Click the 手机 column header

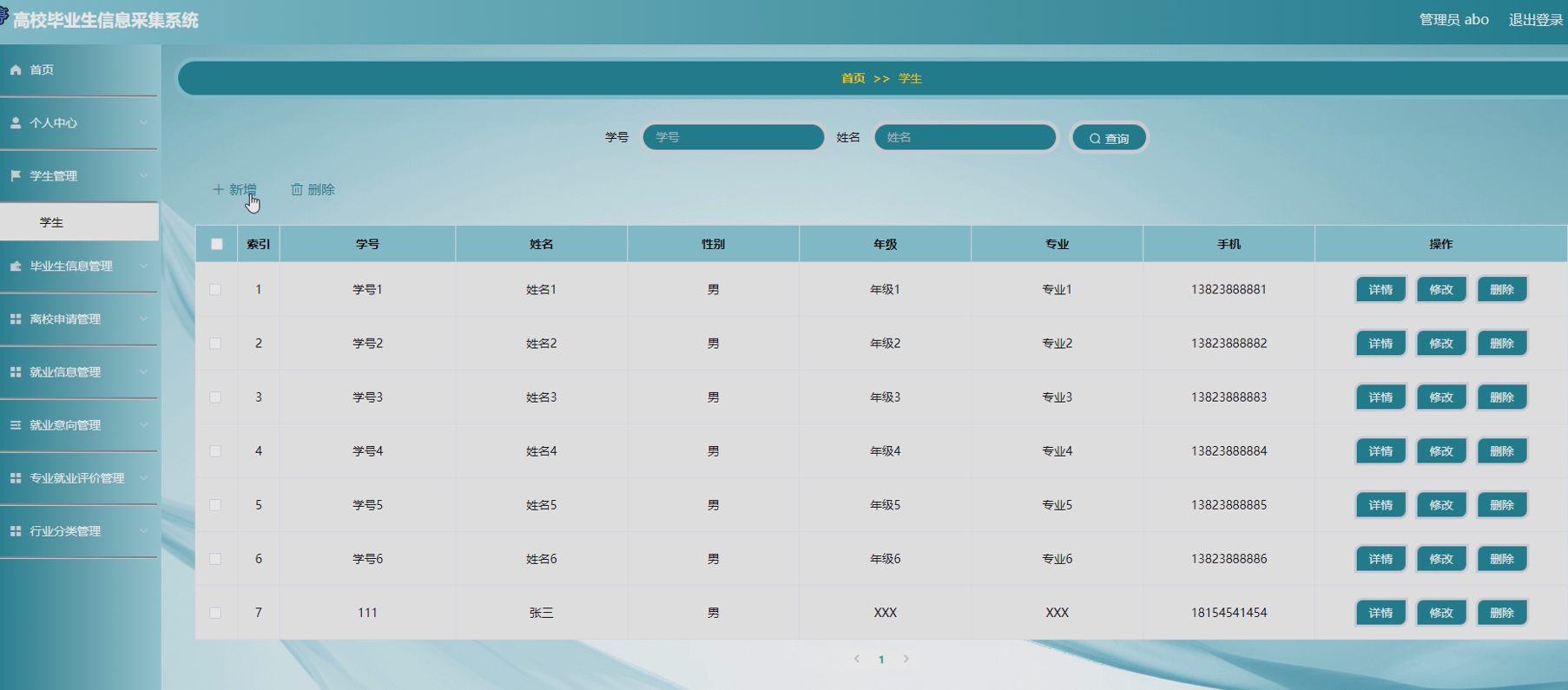click(1229, 244)
